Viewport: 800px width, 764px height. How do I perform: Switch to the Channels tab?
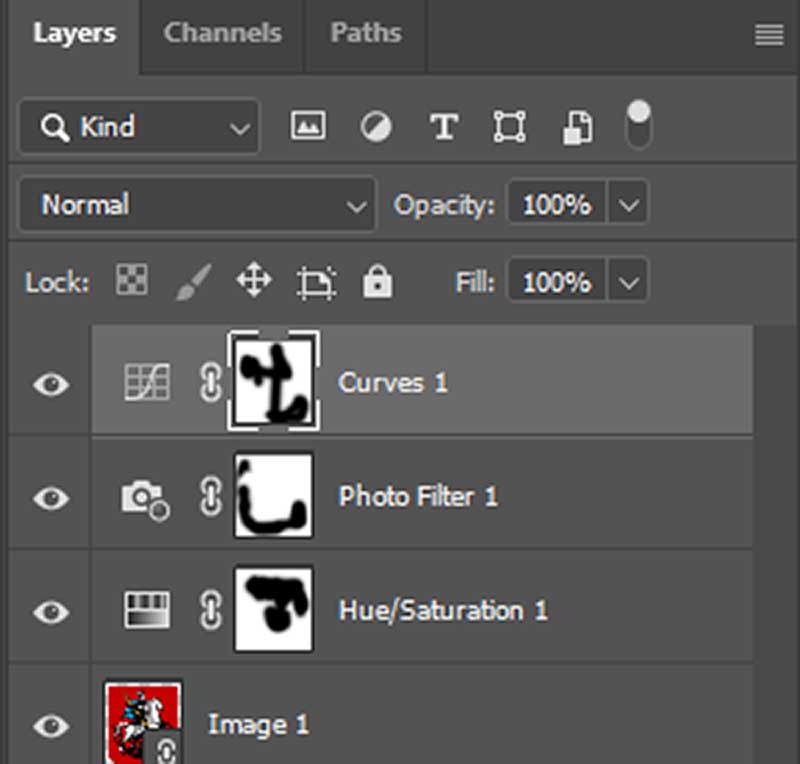(222, 32)
